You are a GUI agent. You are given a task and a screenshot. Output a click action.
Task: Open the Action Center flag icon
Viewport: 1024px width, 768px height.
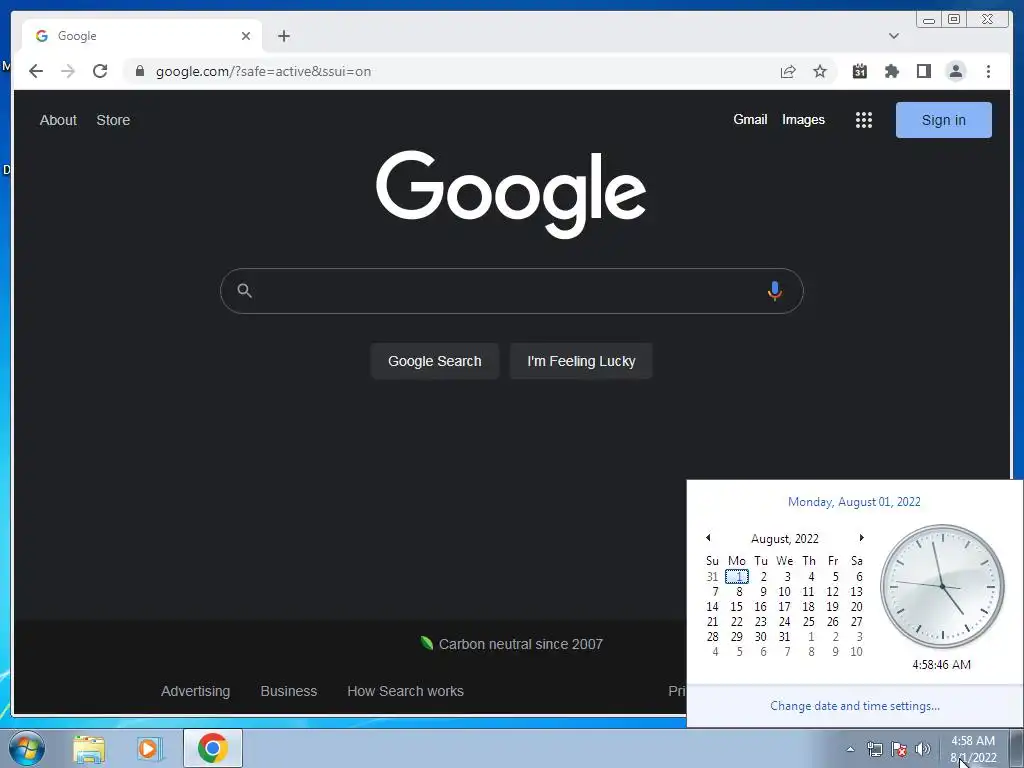[x=899, y=749]
